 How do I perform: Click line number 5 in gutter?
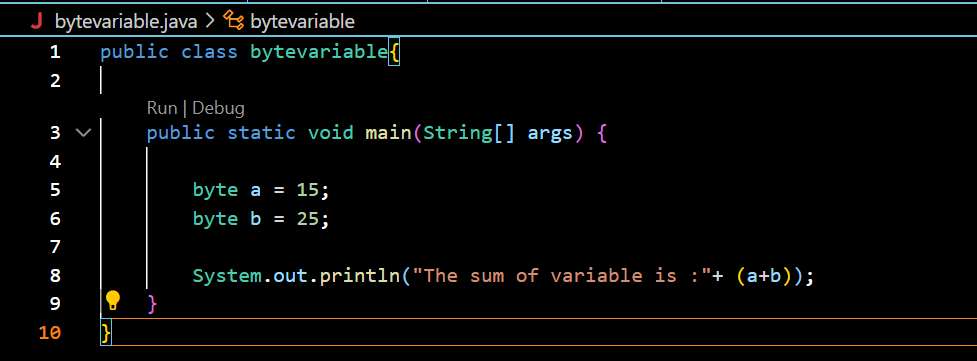tap(55, 190)
